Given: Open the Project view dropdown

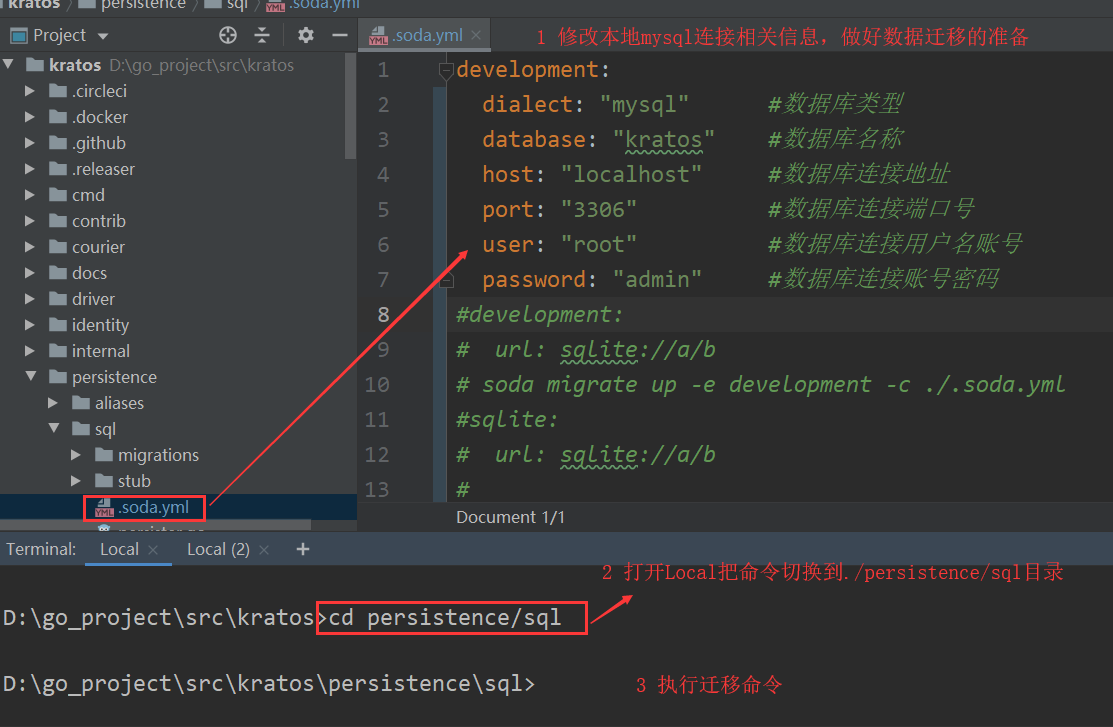Looking at the screenshot, I should [103, 36].
